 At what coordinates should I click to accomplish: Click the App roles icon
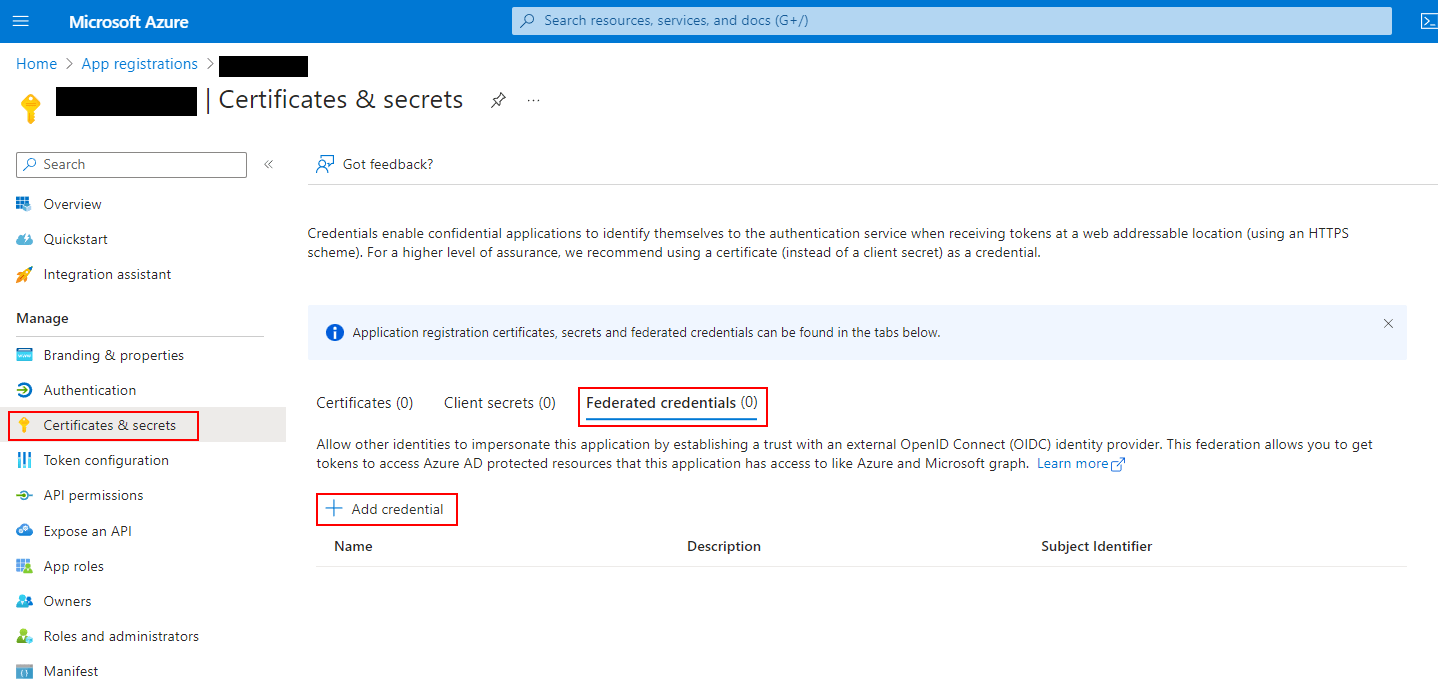click(x=24, y=566)
